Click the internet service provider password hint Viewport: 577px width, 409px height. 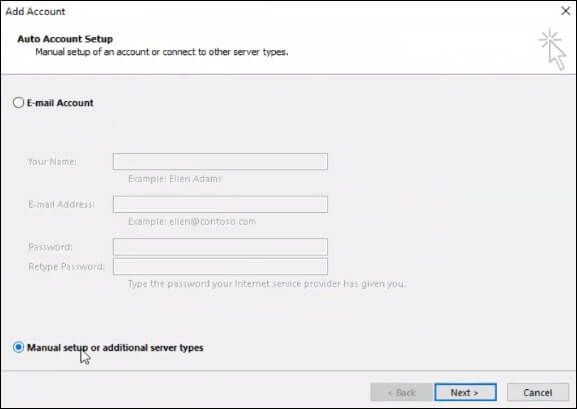point(267,284)
